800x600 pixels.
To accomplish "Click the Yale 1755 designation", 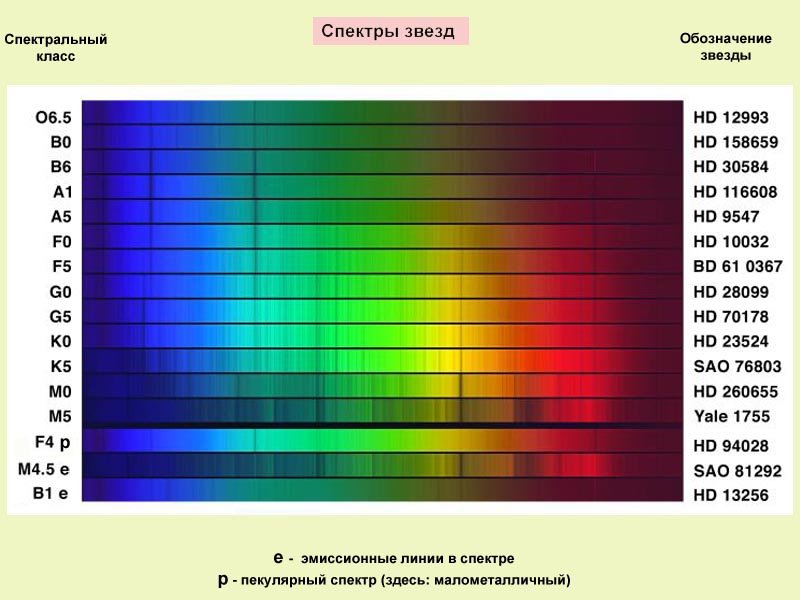I will (x=732, y=416).
